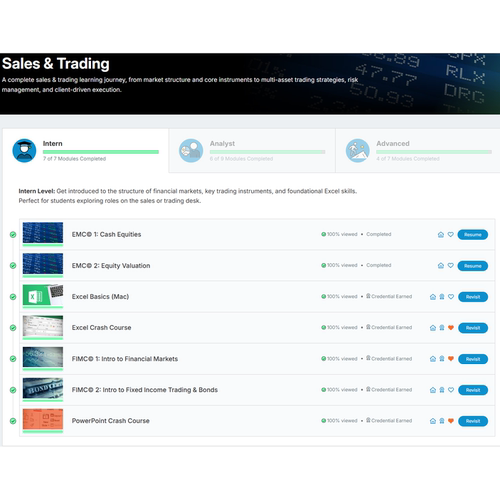Click the credential badge icon on Excel Basics (Mac) row
This screenshot has width=500, height=500.
(x=442, y=297)
